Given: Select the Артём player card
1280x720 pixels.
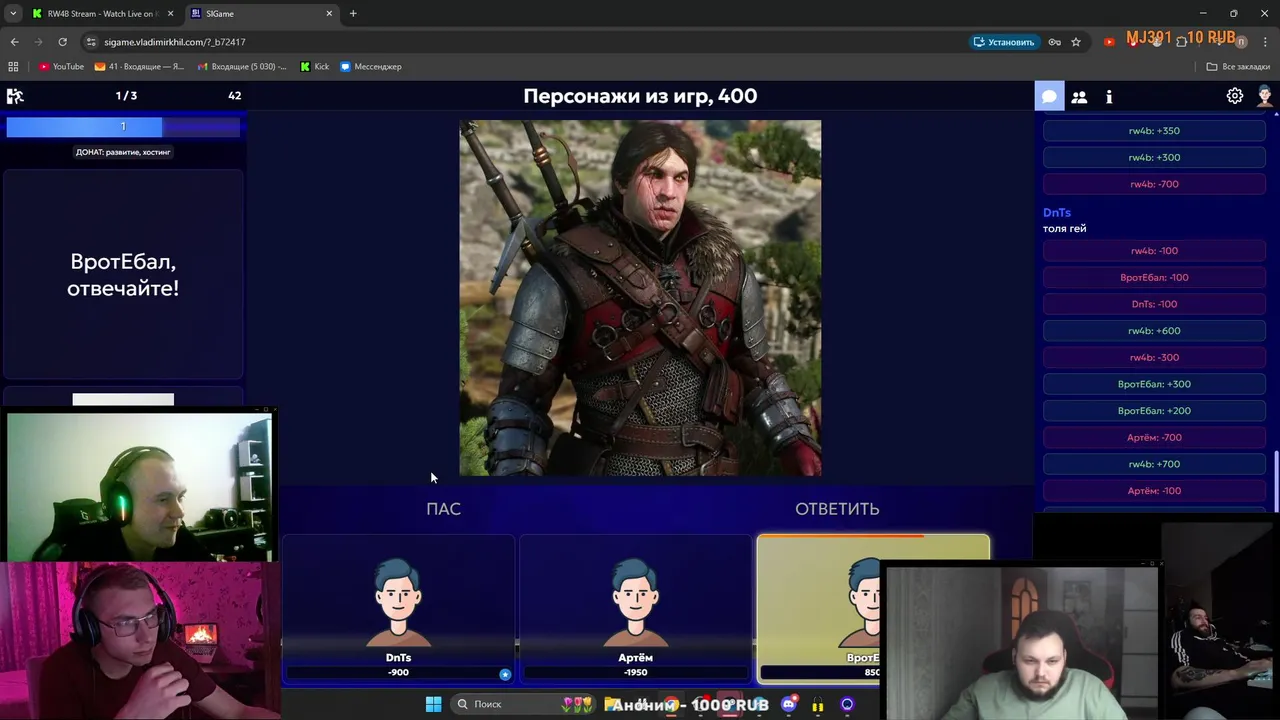Looking at the screenshot, I should coord(635,608).
